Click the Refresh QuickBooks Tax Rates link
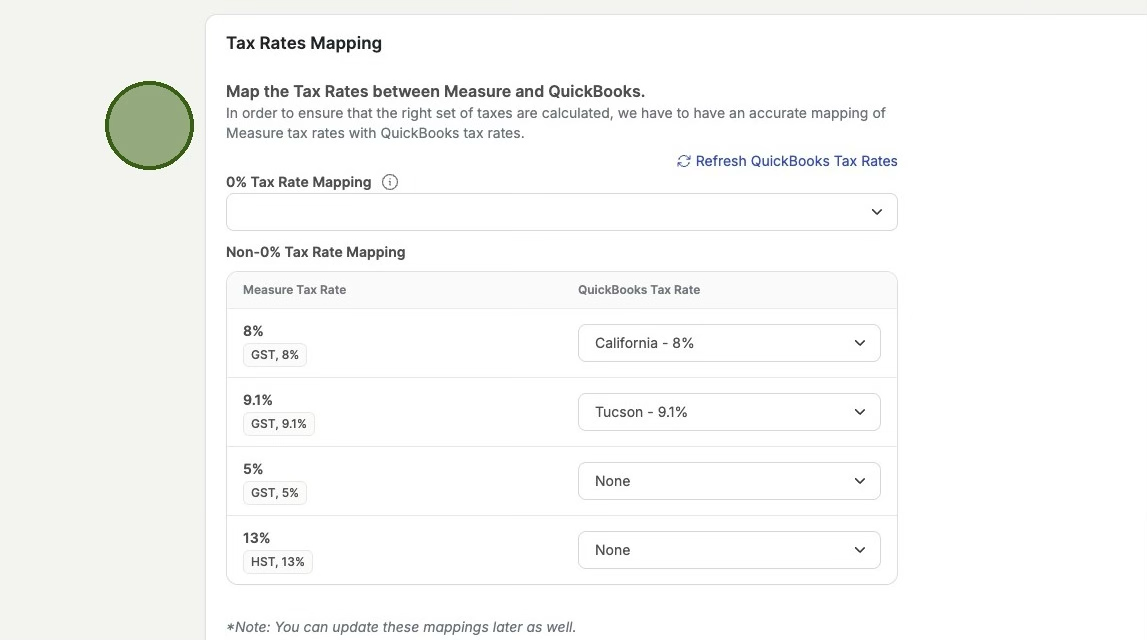Screen dimensions: 1147x640 pos(796,161)
